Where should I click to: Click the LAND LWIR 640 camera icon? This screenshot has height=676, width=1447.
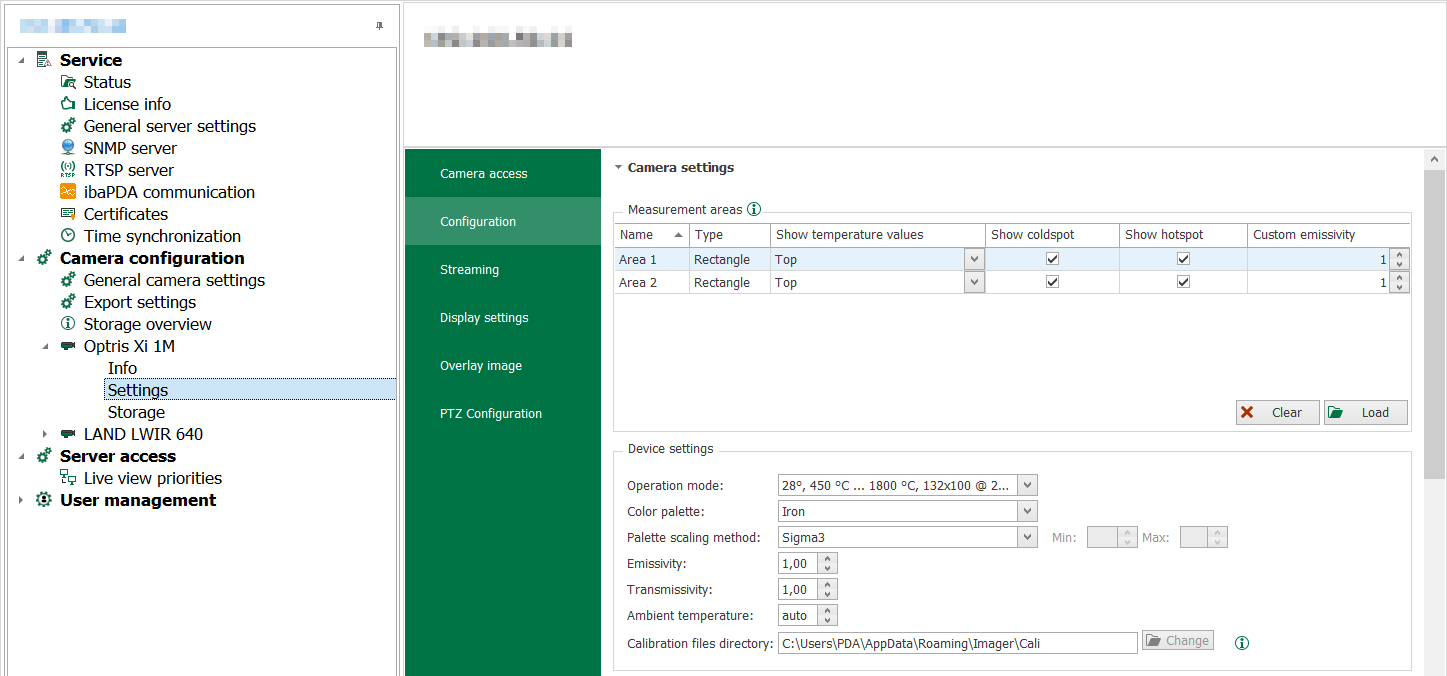click(x=68, y=434)
